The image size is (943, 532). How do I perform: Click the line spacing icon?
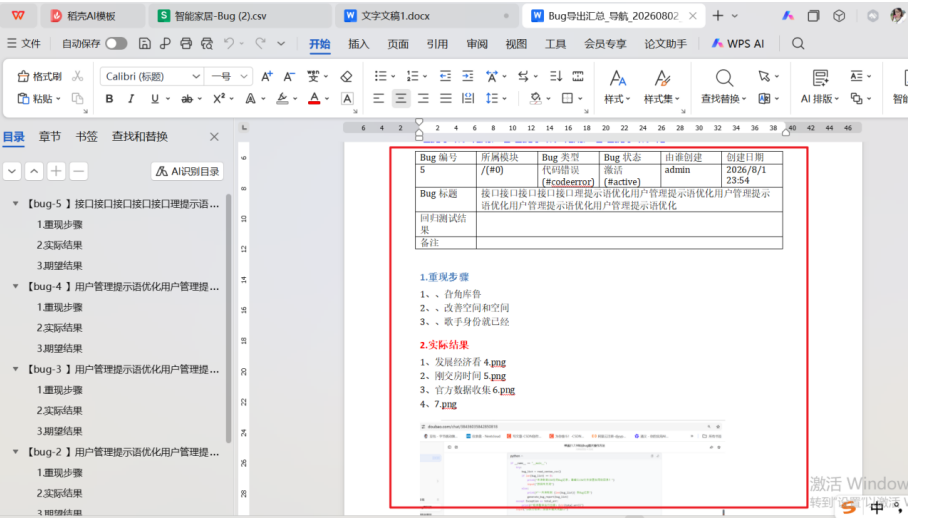pyautogui.click(x=492, y=99)
